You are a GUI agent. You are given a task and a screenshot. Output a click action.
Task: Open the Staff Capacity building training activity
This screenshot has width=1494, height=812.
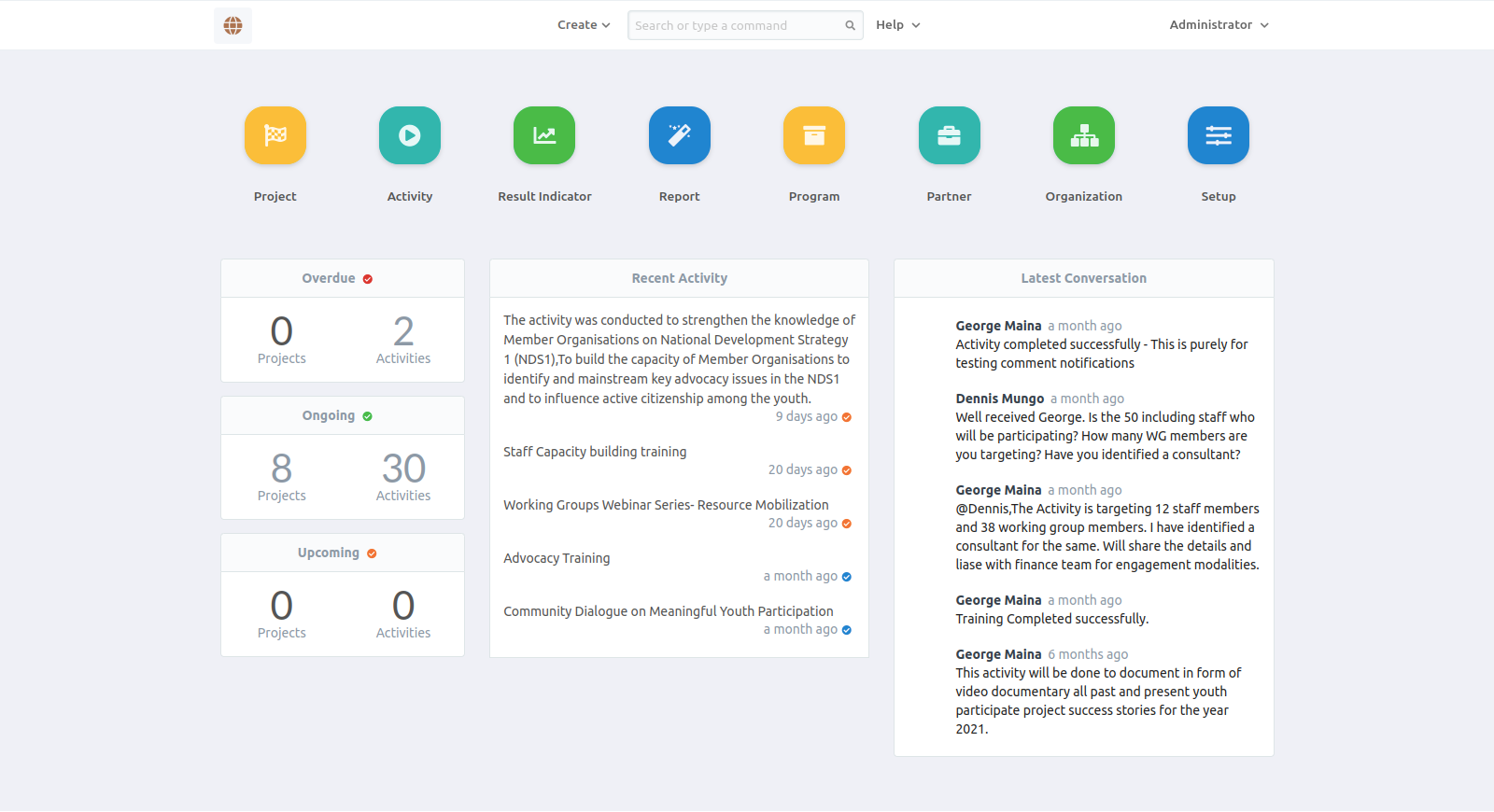(x=595, y=452)
